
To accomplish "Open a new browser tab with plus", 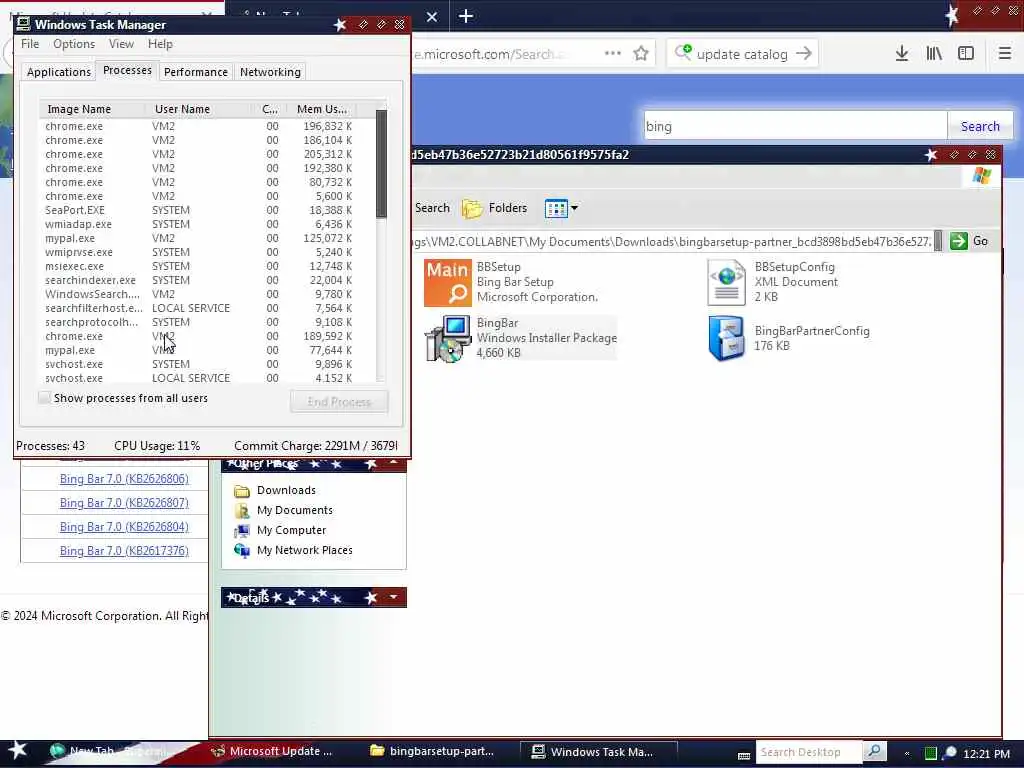I will point(466,16).
